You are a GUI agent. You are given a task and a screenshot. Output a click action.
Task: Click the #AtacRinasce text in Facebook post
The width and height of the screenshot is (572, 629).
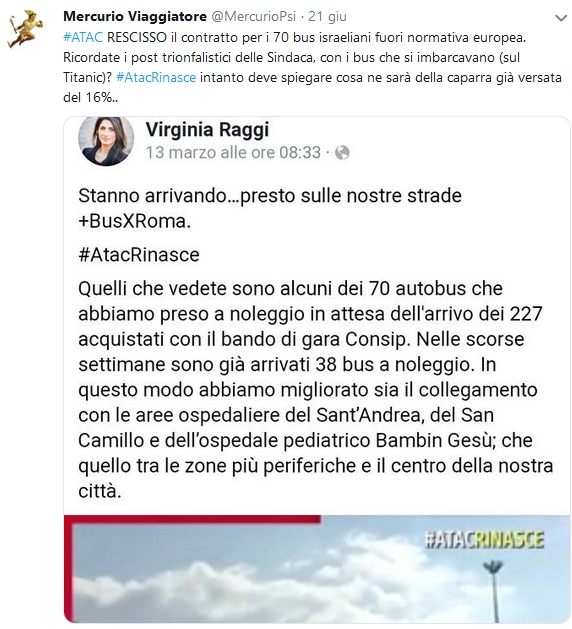click(139, 255)
